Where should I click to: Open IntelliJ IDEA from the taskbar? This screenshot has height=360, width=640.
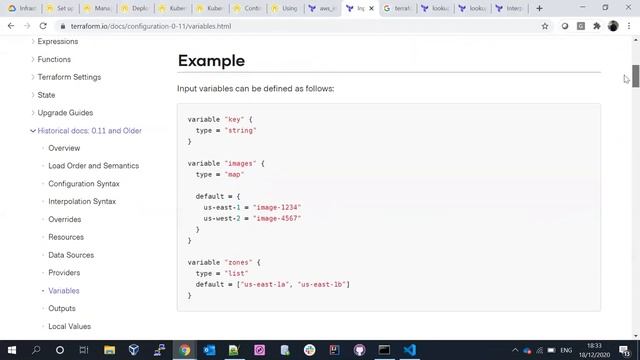pos(335,350)
